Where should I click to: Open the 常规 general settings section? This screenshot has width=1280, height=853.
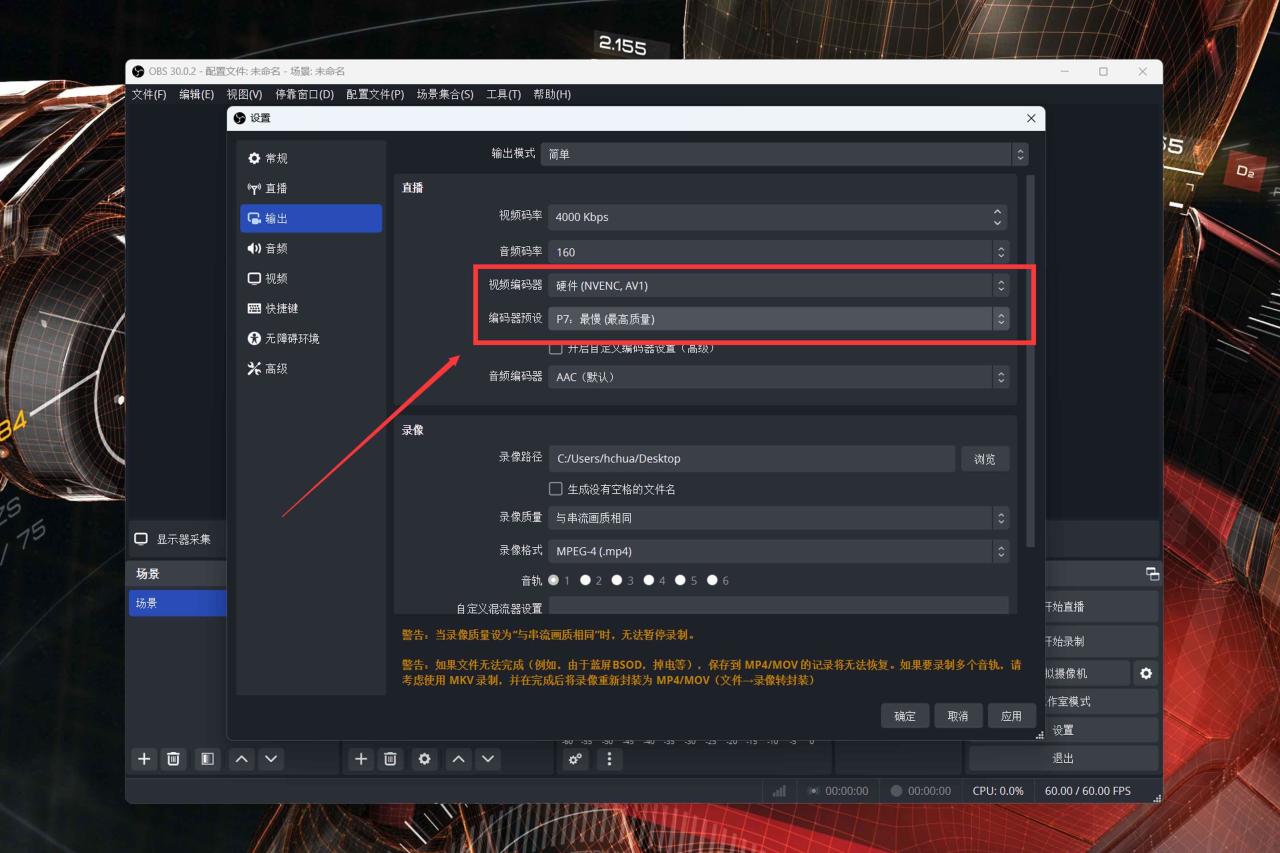coord(310,158)
